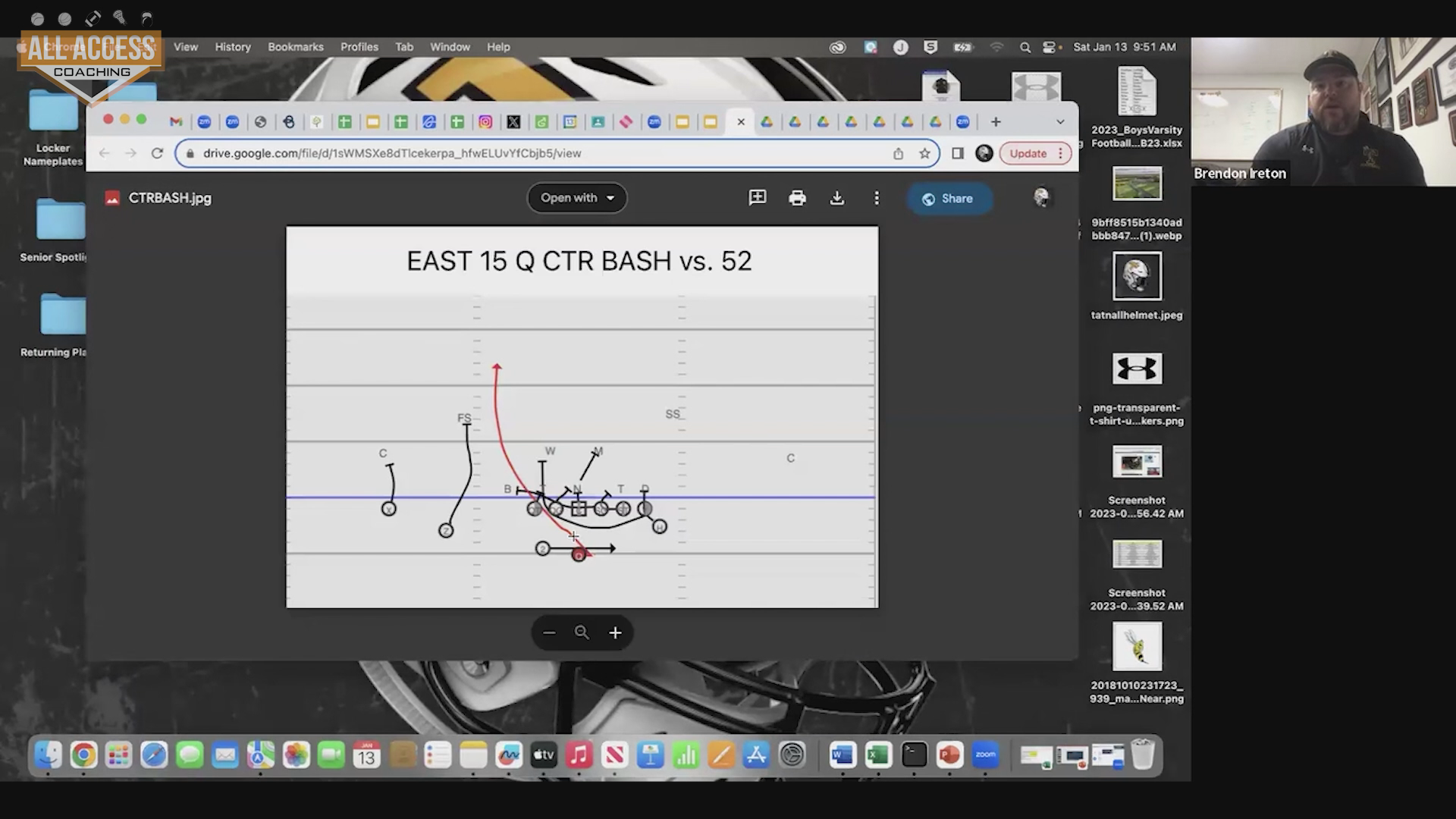Open Music from the Dock
1456x819 pixels.
pyautogui.click(x=579, y=755)
